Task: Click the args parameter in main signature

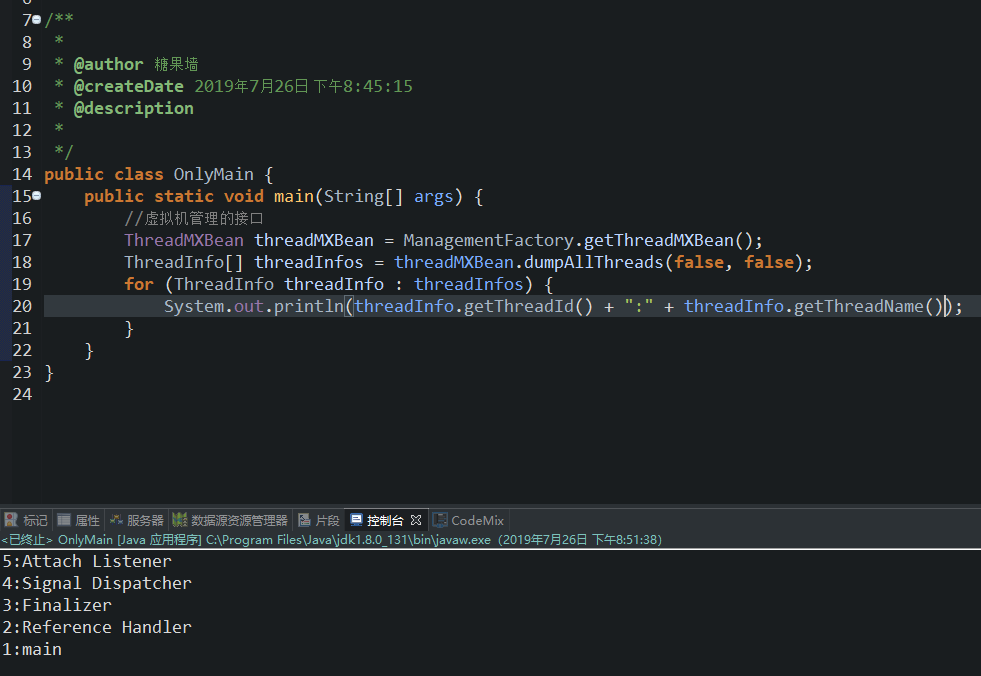Action: [433, 197]
